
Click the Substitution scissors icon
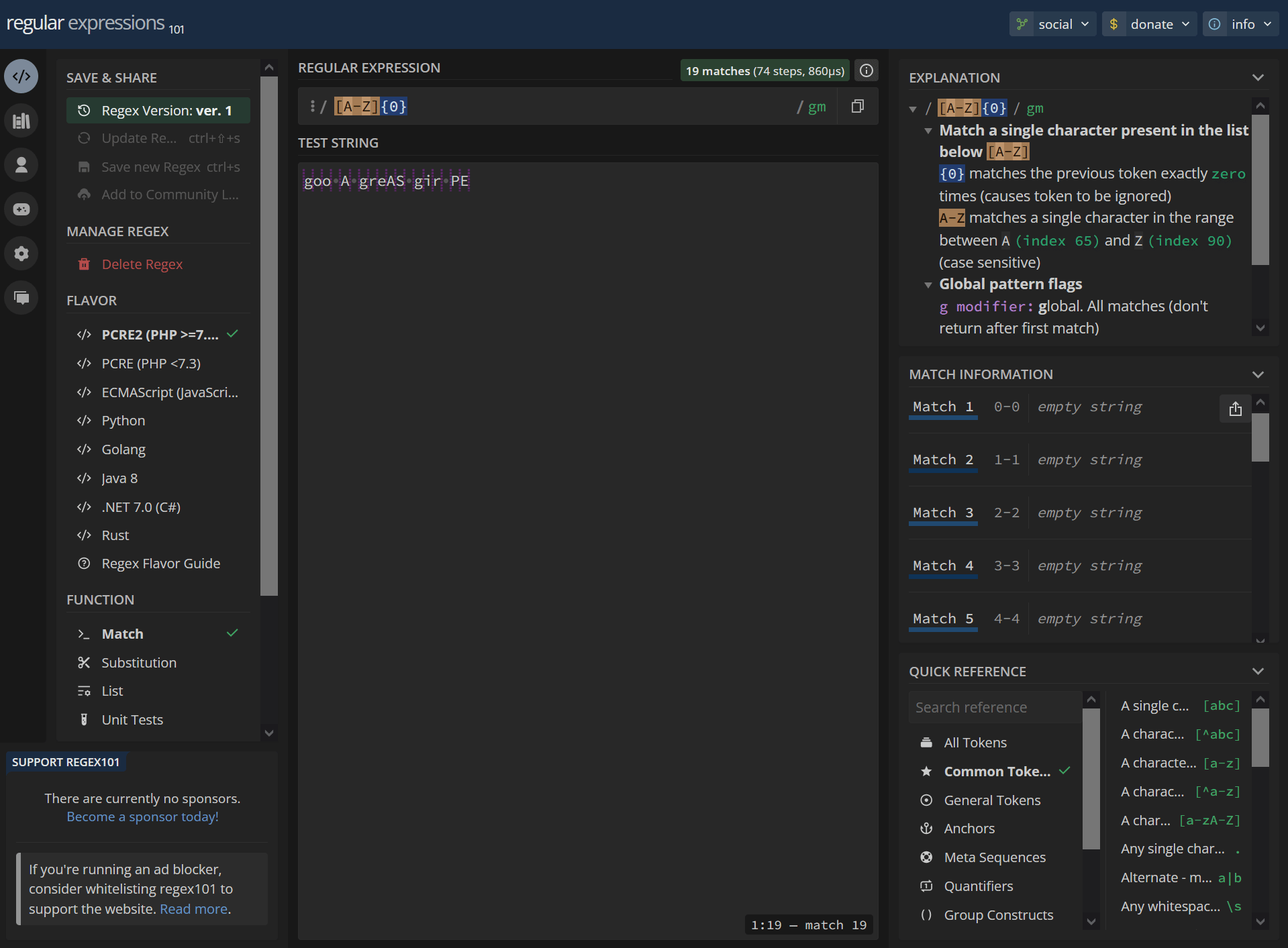click(x=84, y=663)
